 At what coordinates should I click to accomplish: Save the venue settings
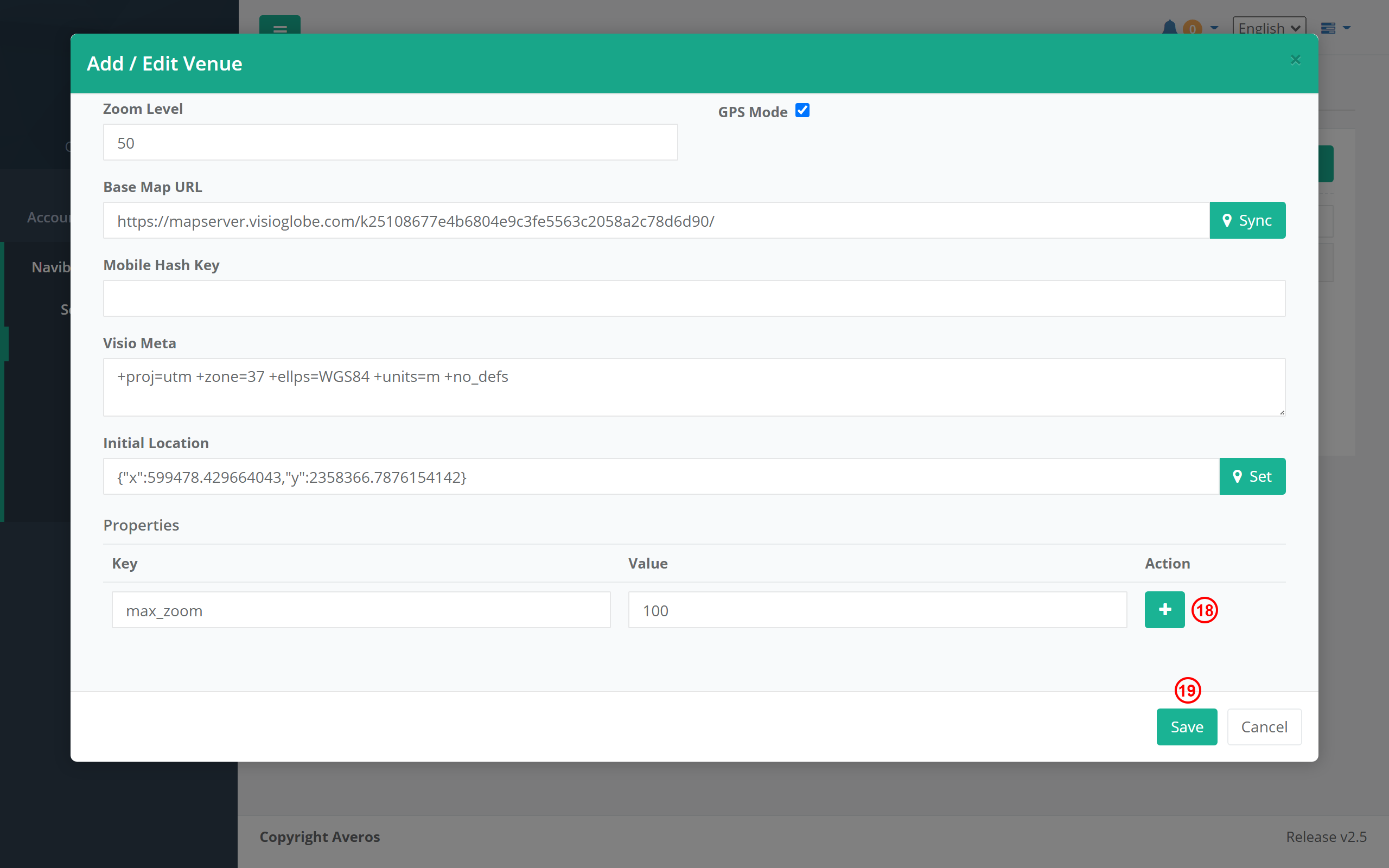(x=1186, y=727)
